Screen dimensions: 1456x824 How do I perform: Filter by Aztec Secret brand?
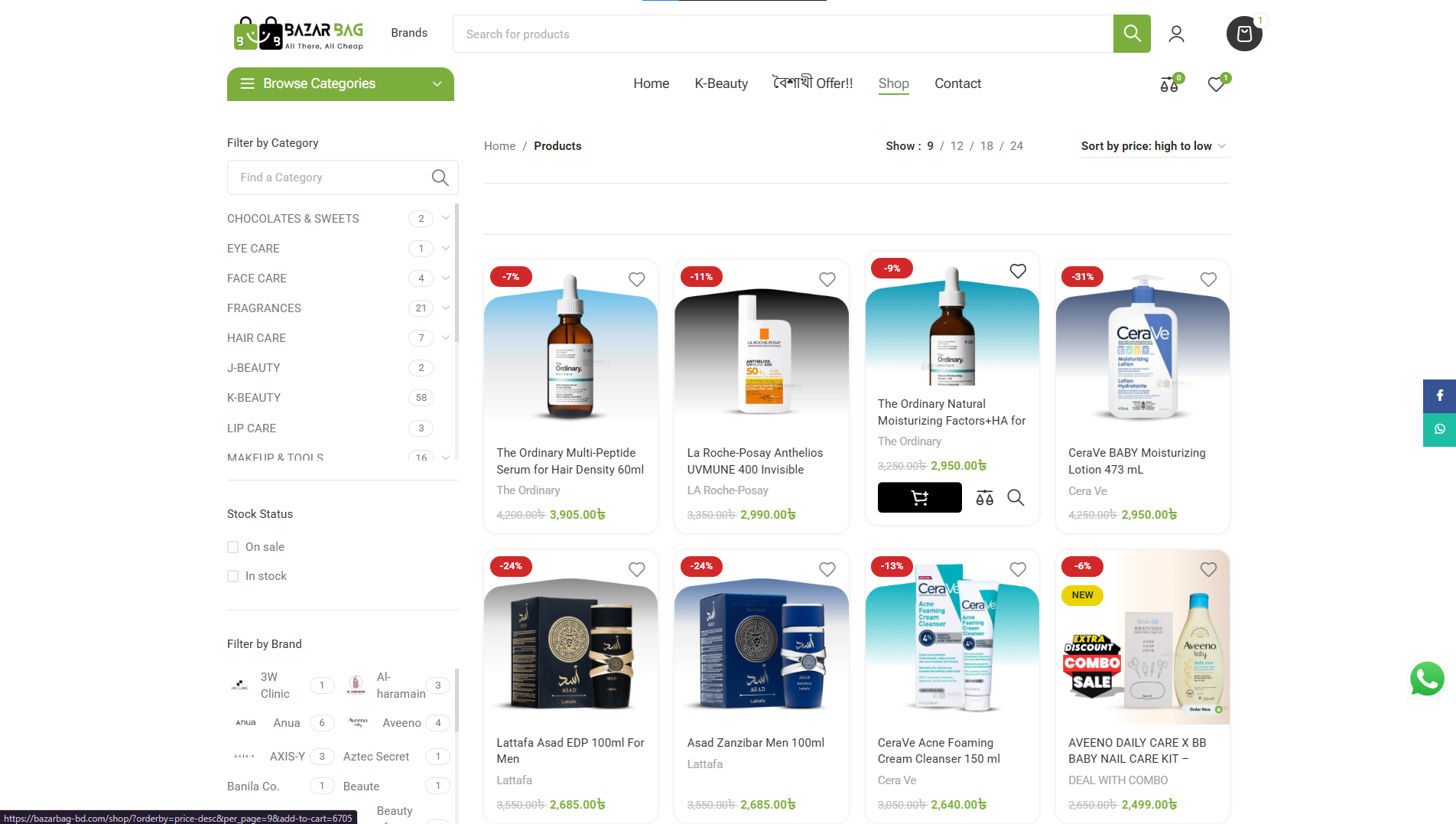pyautogui.click(x=376, y=757)
